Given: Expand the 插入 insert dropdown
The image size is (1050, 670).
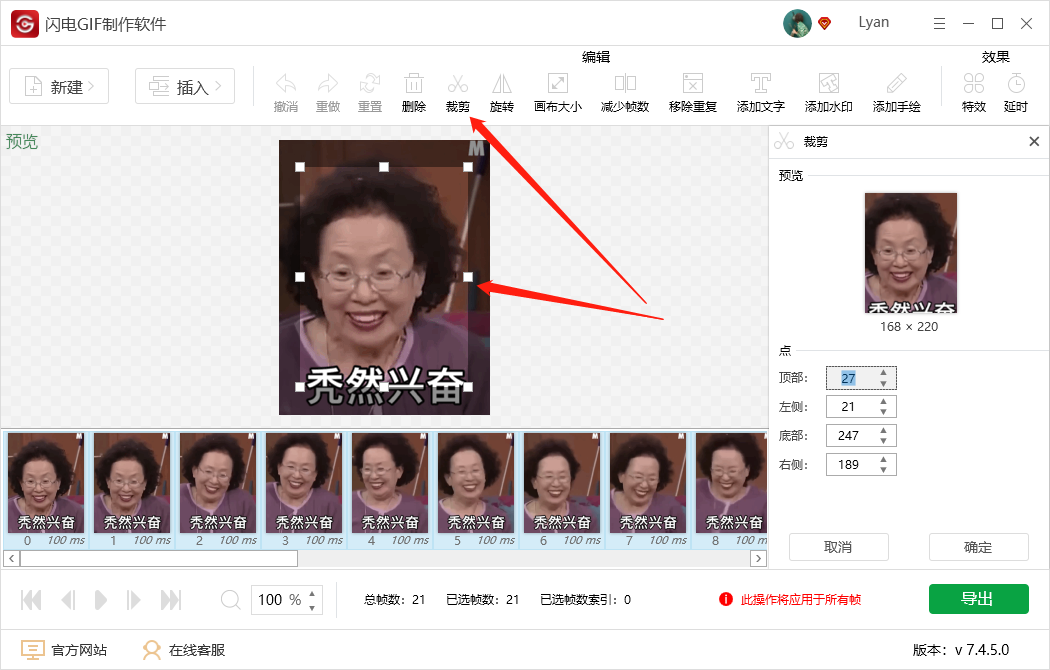Looking at the screenshot, I should coord(184,86).
